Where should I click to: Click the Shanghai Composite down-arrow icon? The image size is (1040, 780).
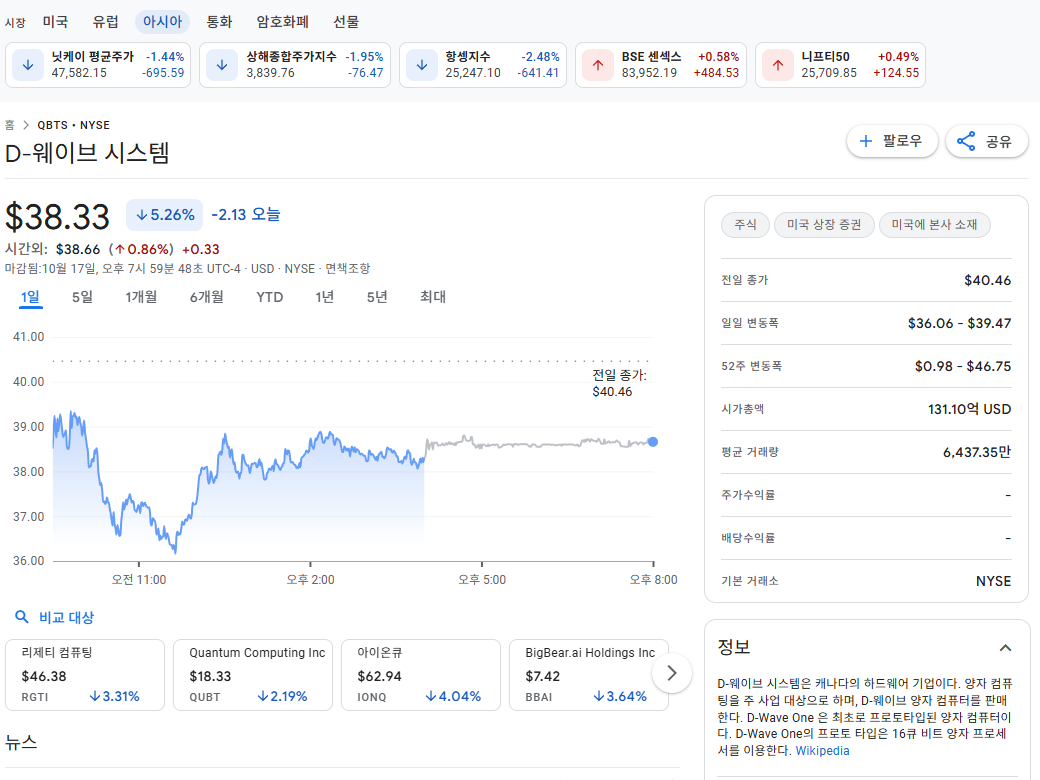[x=222, y=65]
